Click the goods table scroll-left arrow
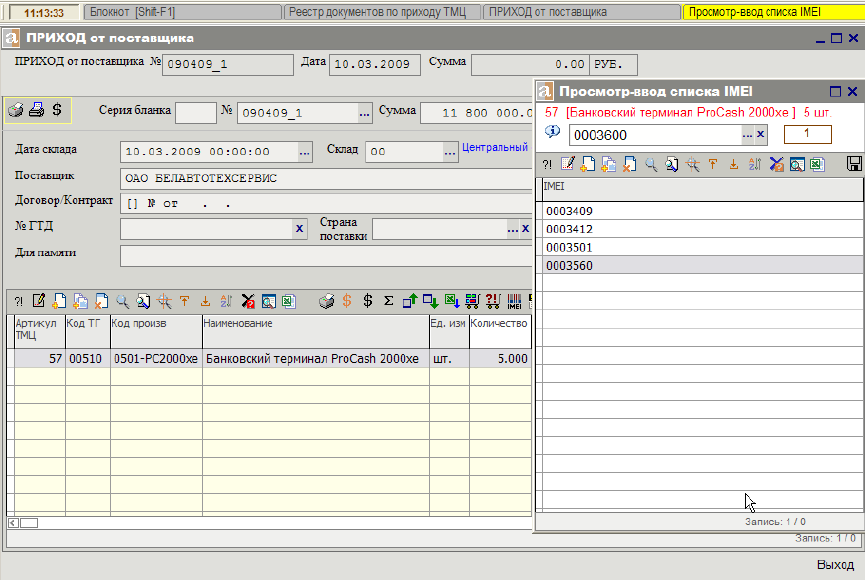Image resolution: width=865 pixels, height=580 pixels. click(13, 523)
